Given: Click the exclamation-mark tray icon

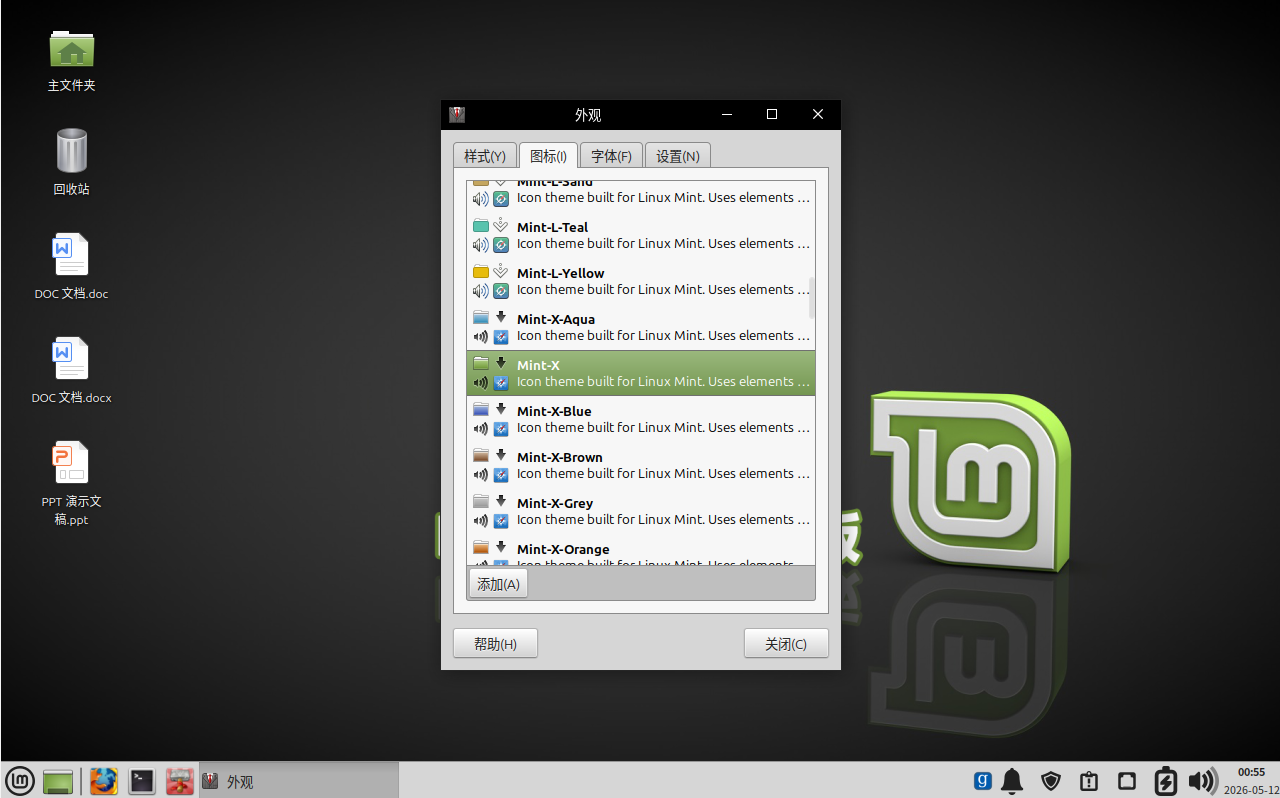Looking at the screenshot, I should [x=1089, y=781].
